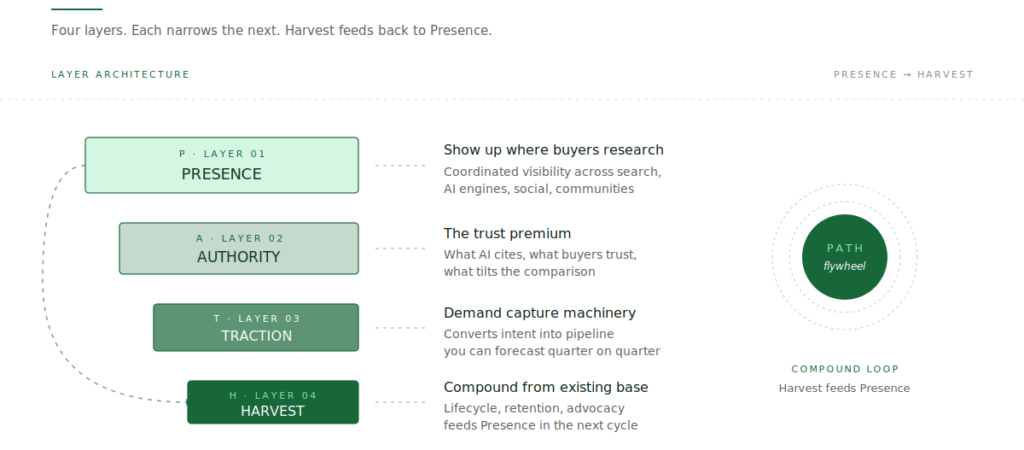The width and height of the screenshot is (1024, 450).
Task: Click the PRESENCE → HARVEST label
Action: pyautogui.click(x=903, y=74)
